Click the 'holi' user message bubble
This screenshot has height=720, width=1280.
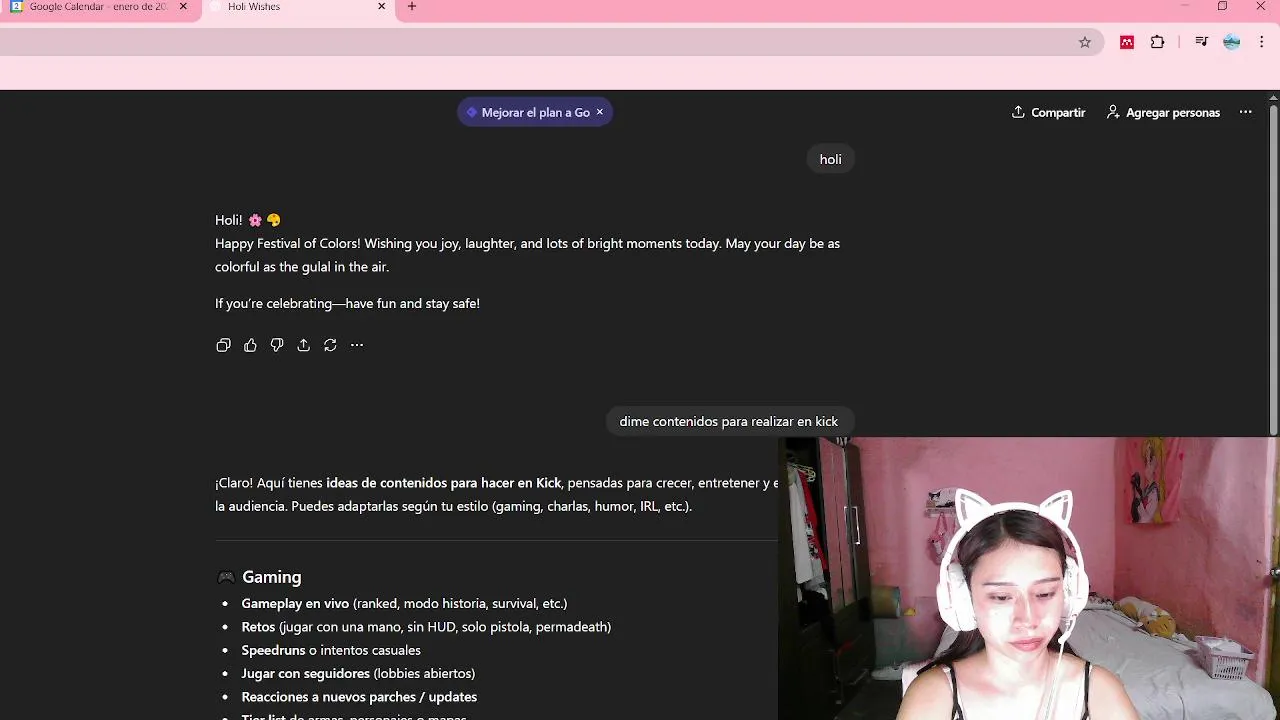tap(830, 159)
